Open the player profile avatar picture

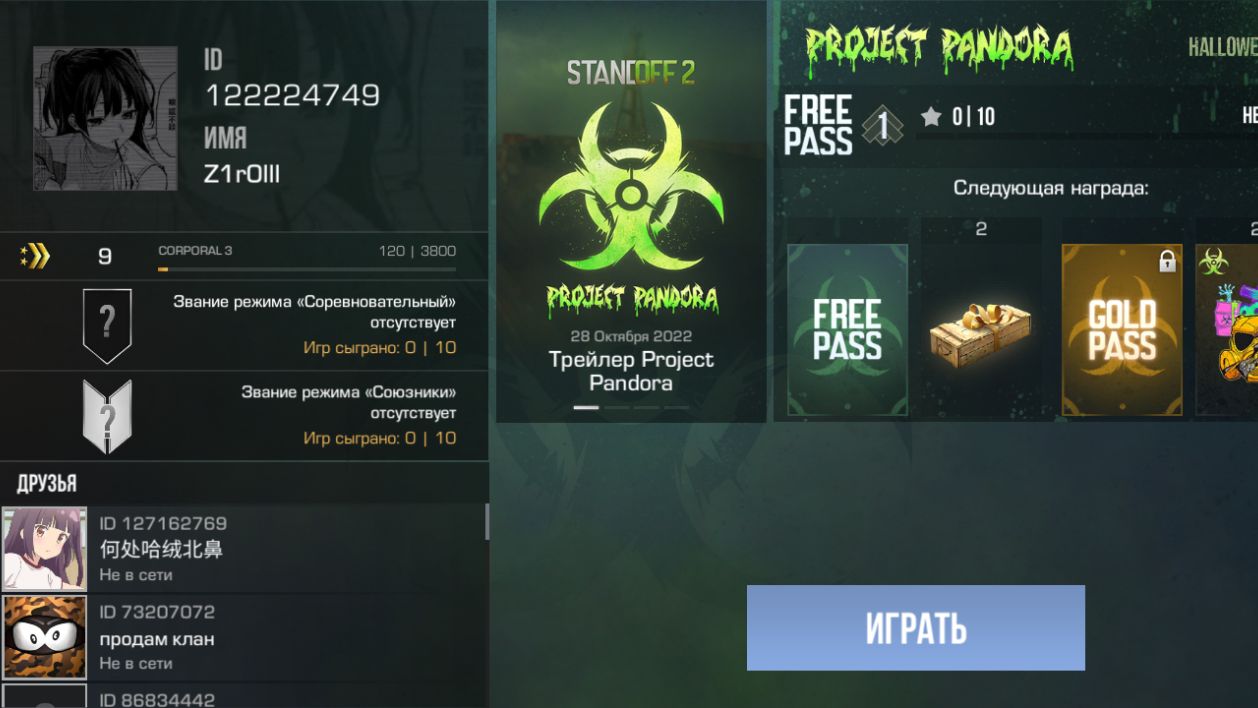point(105,118)
